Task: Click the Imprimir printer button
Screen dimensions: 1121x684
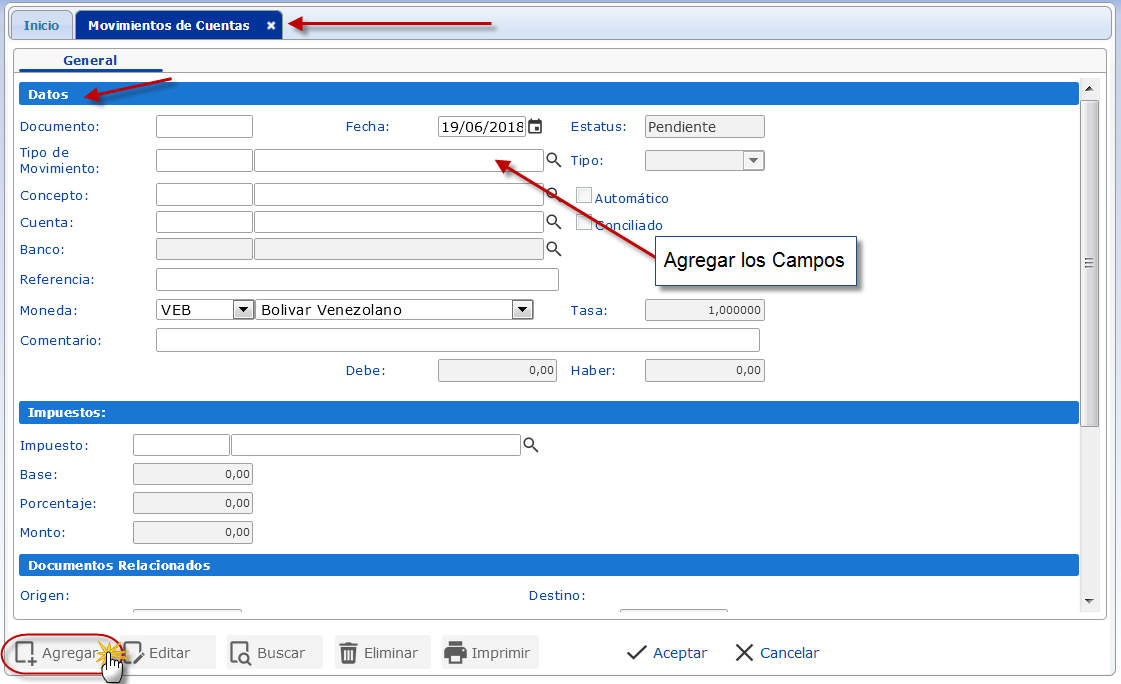Action: [x=488, y=653]
